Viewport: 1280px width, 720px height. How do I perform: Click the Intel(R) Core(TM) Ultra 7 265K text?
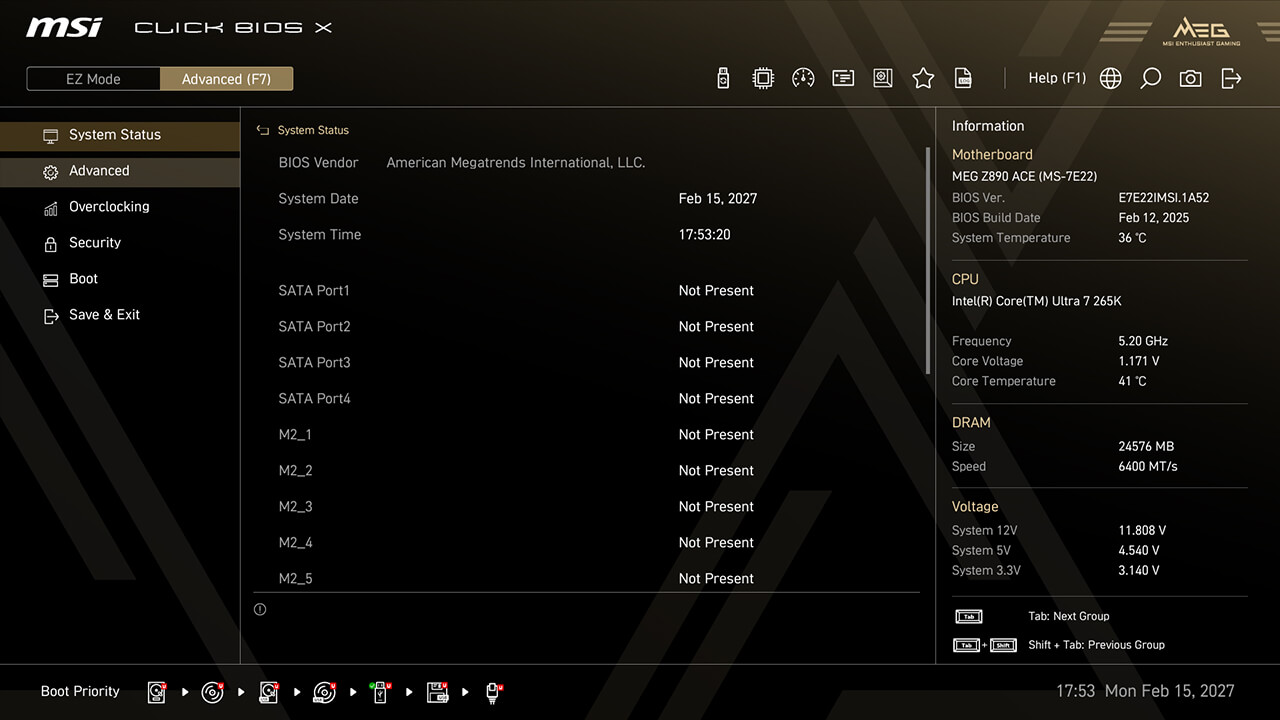[x=1037, y=301]
